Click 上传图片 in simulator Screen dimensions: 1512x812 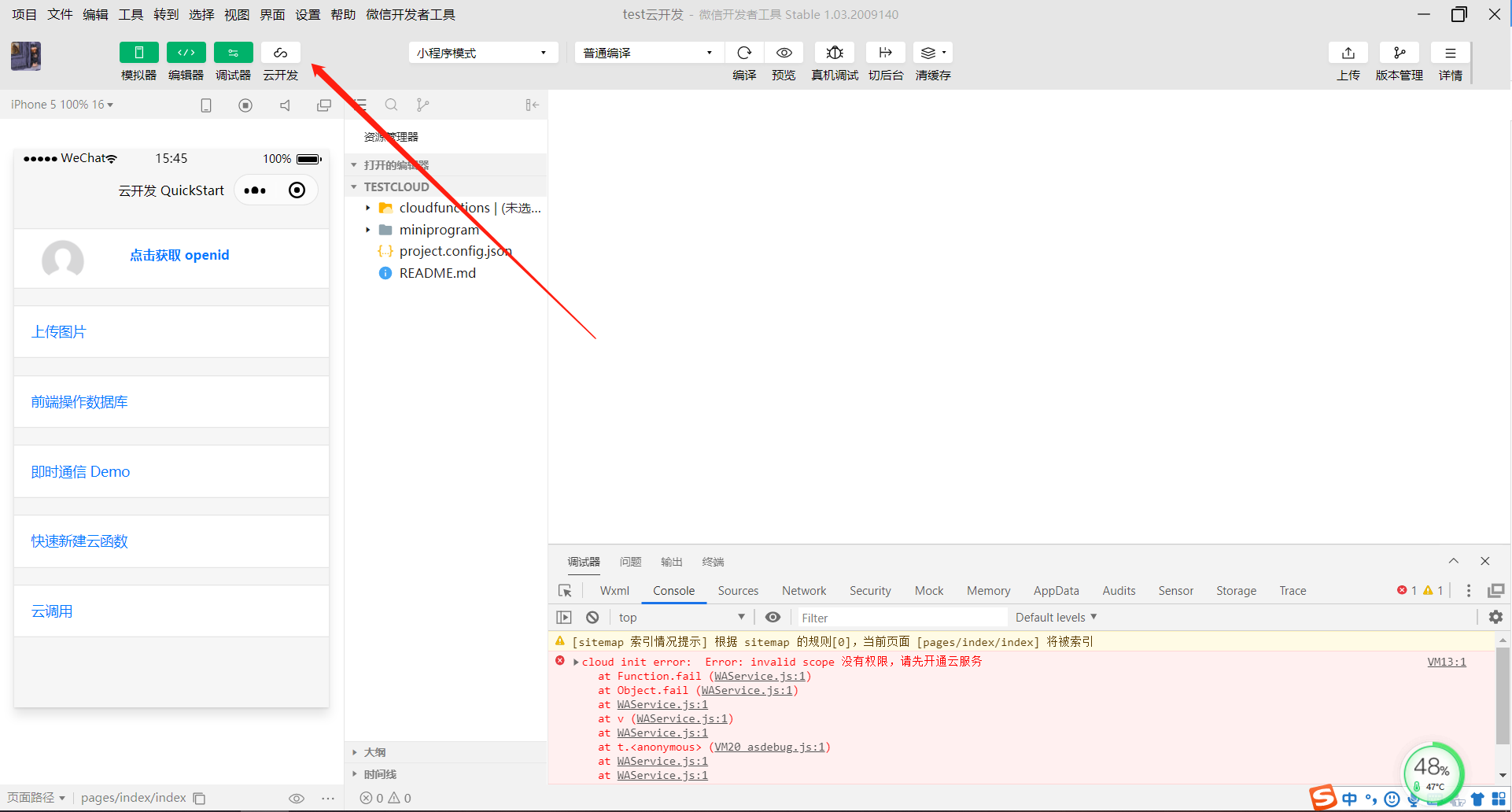[x=59, y=332]
